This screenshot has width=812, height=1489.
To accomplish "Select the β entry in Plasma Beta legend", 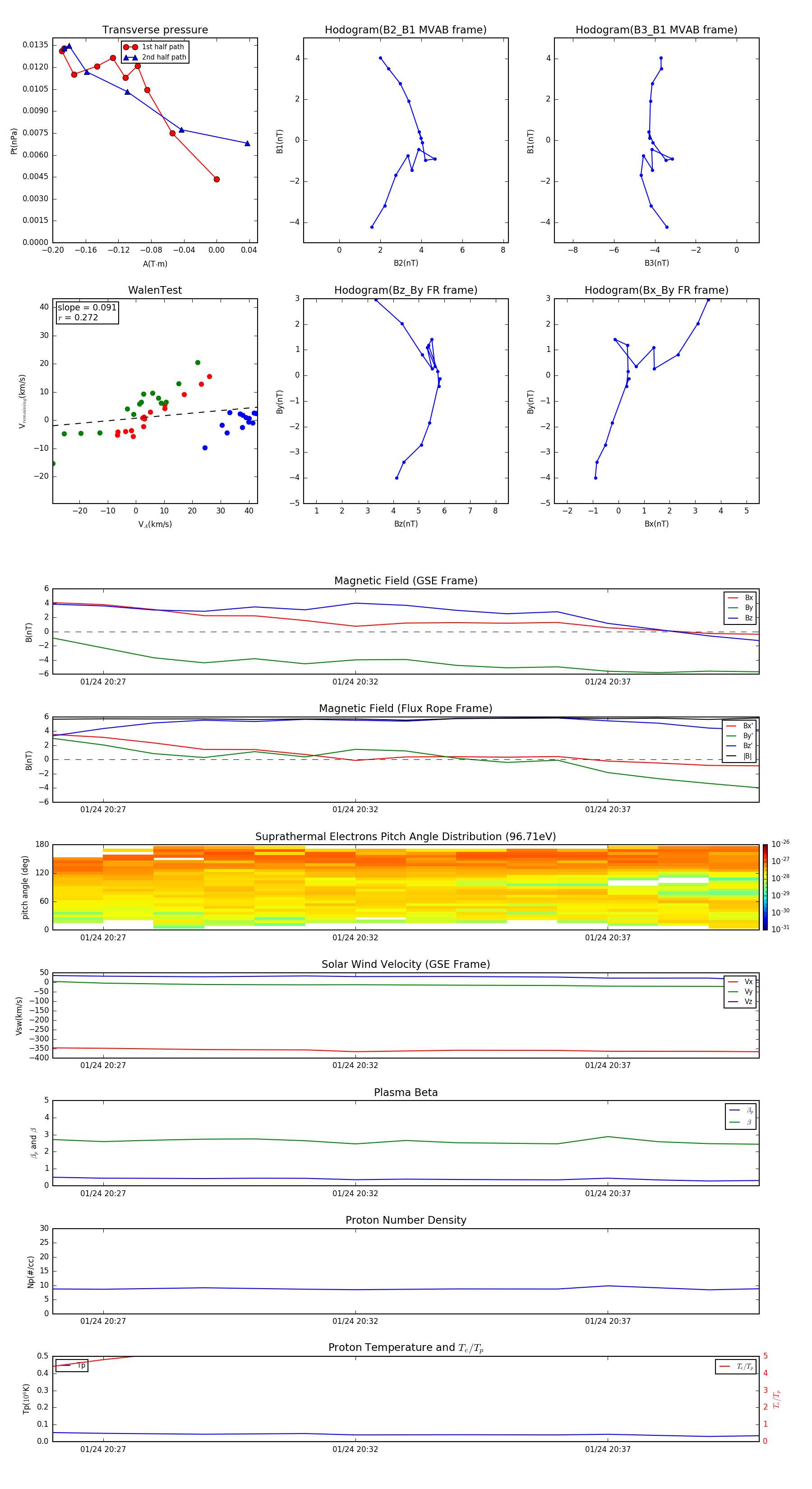I will 741,1122.
